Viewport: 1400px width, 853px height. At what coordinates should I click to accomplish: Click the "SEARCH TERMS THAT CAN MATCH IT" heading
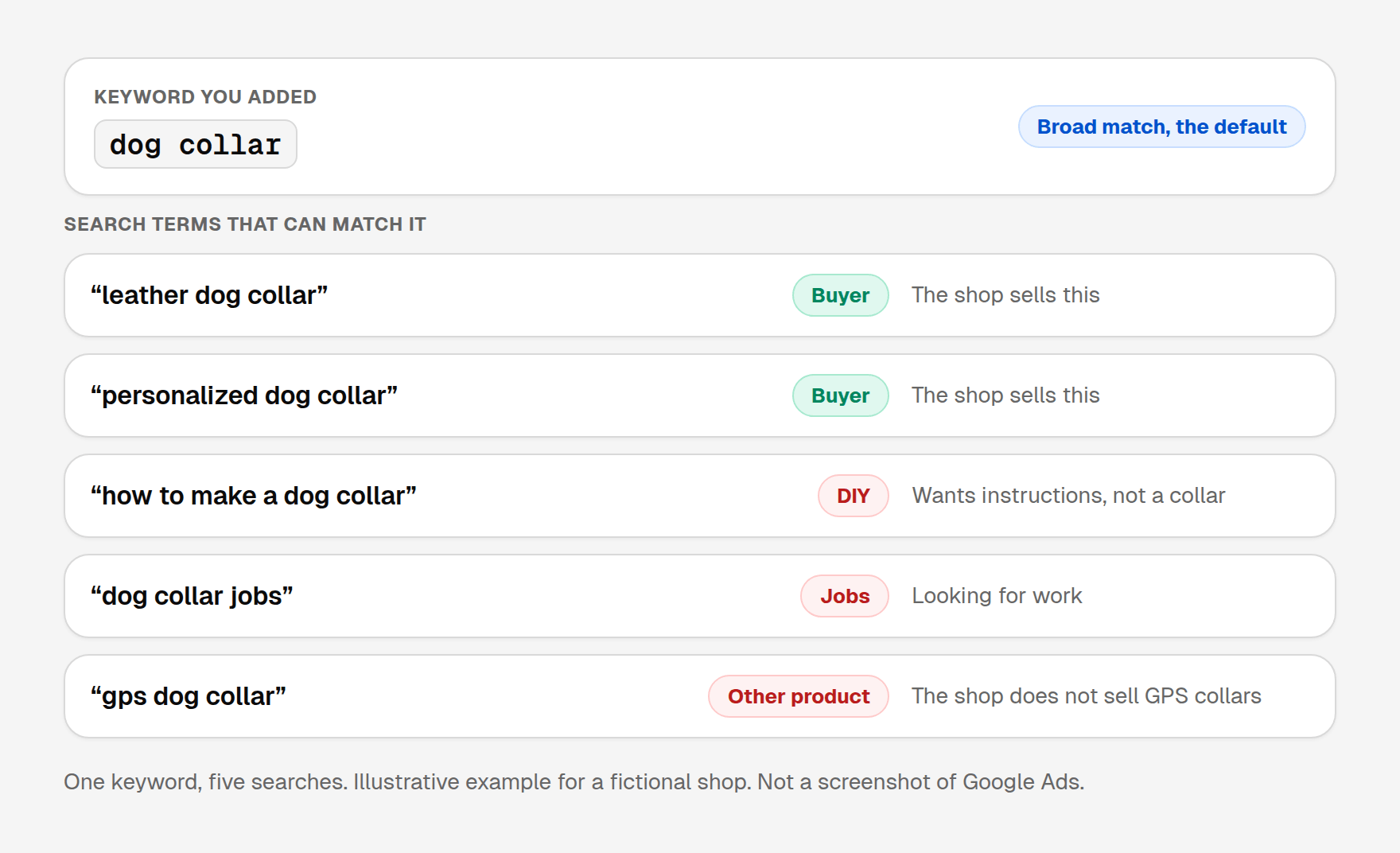(245, 224)
